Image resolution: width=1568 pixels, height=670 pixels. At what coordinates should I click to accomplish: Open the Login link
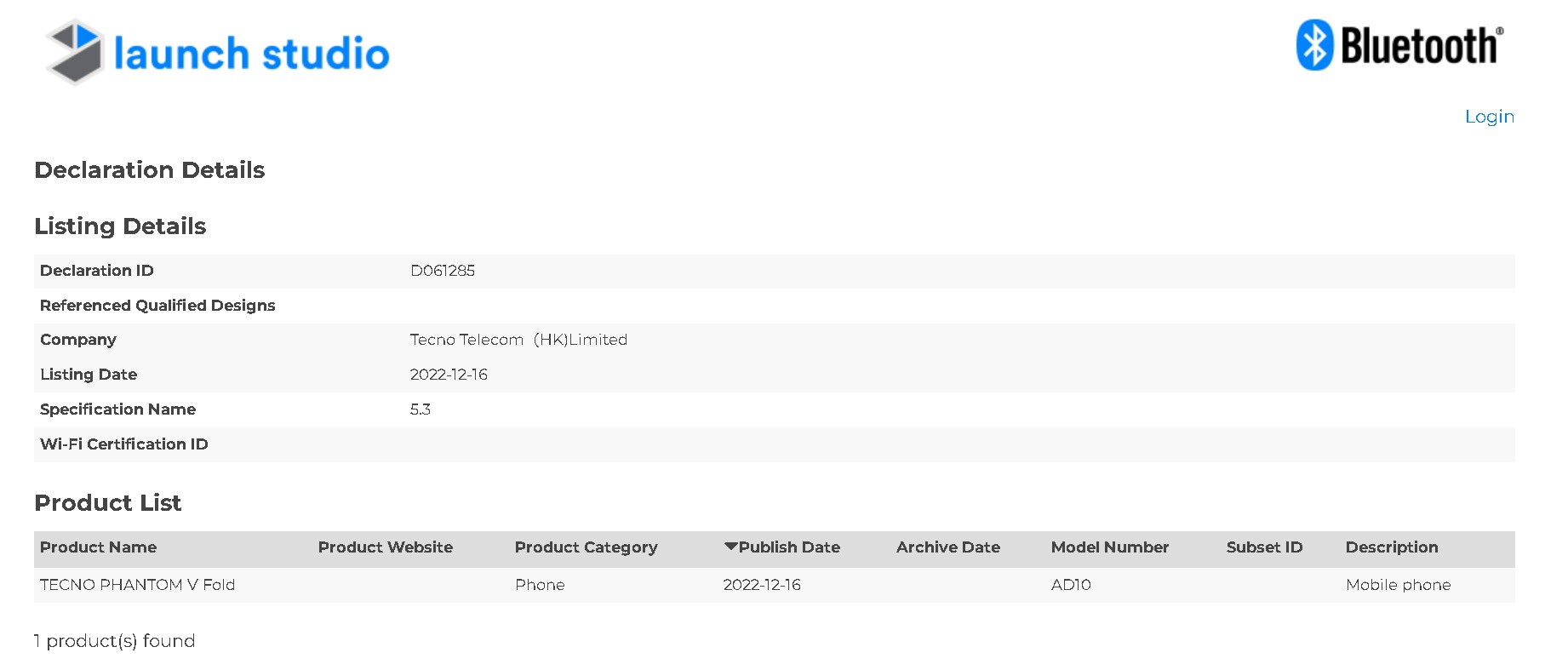click(x=1489, y=117)
